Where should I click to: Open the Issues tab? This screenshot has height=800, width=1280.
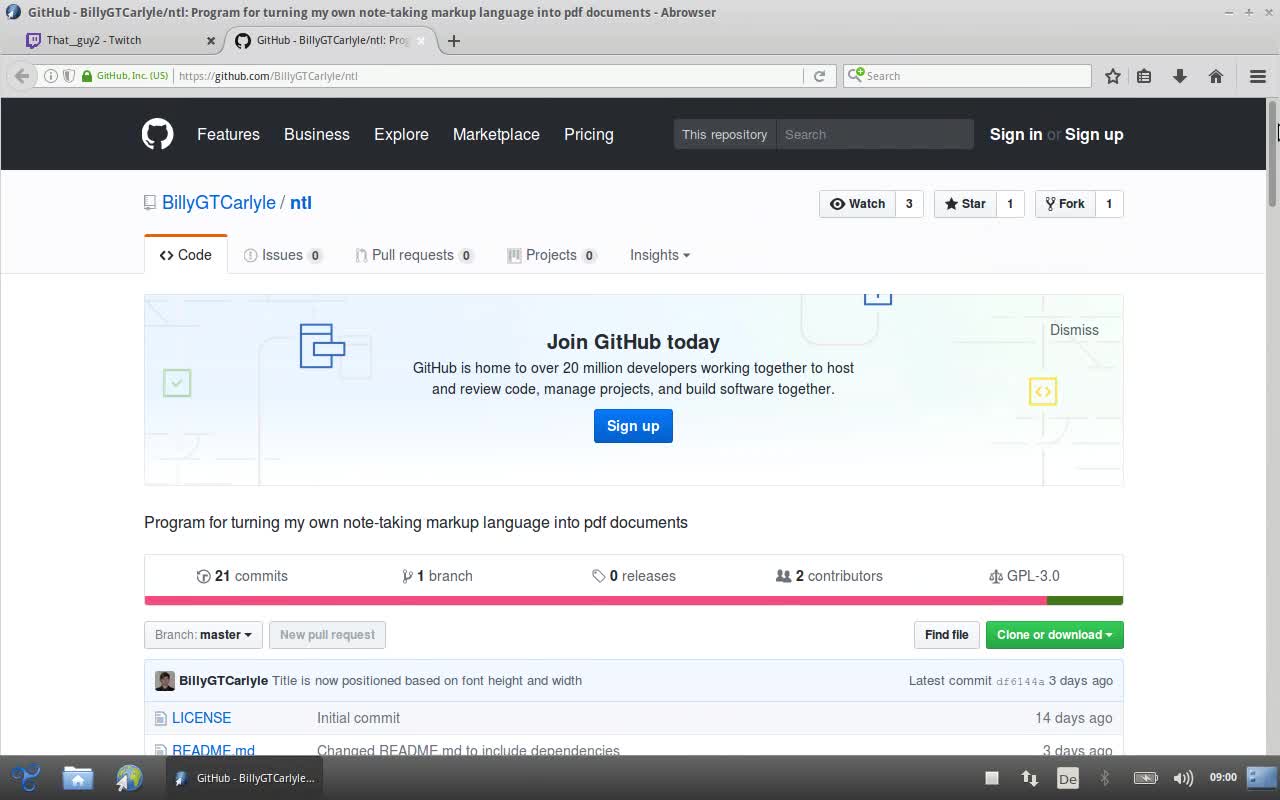click(x=282, y=255)
